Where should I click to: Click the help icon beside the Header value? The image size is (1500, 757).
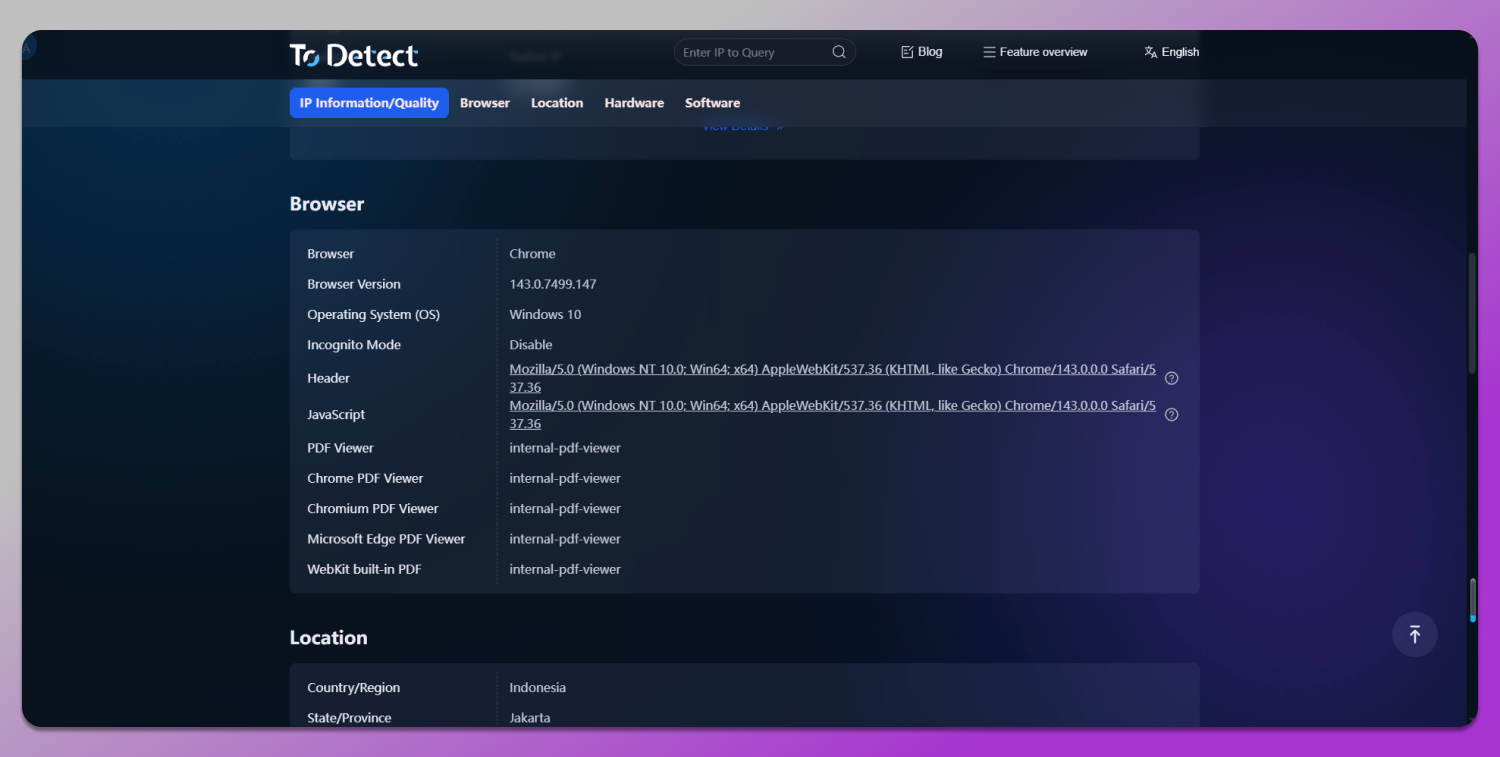[x=1171, y=379]
